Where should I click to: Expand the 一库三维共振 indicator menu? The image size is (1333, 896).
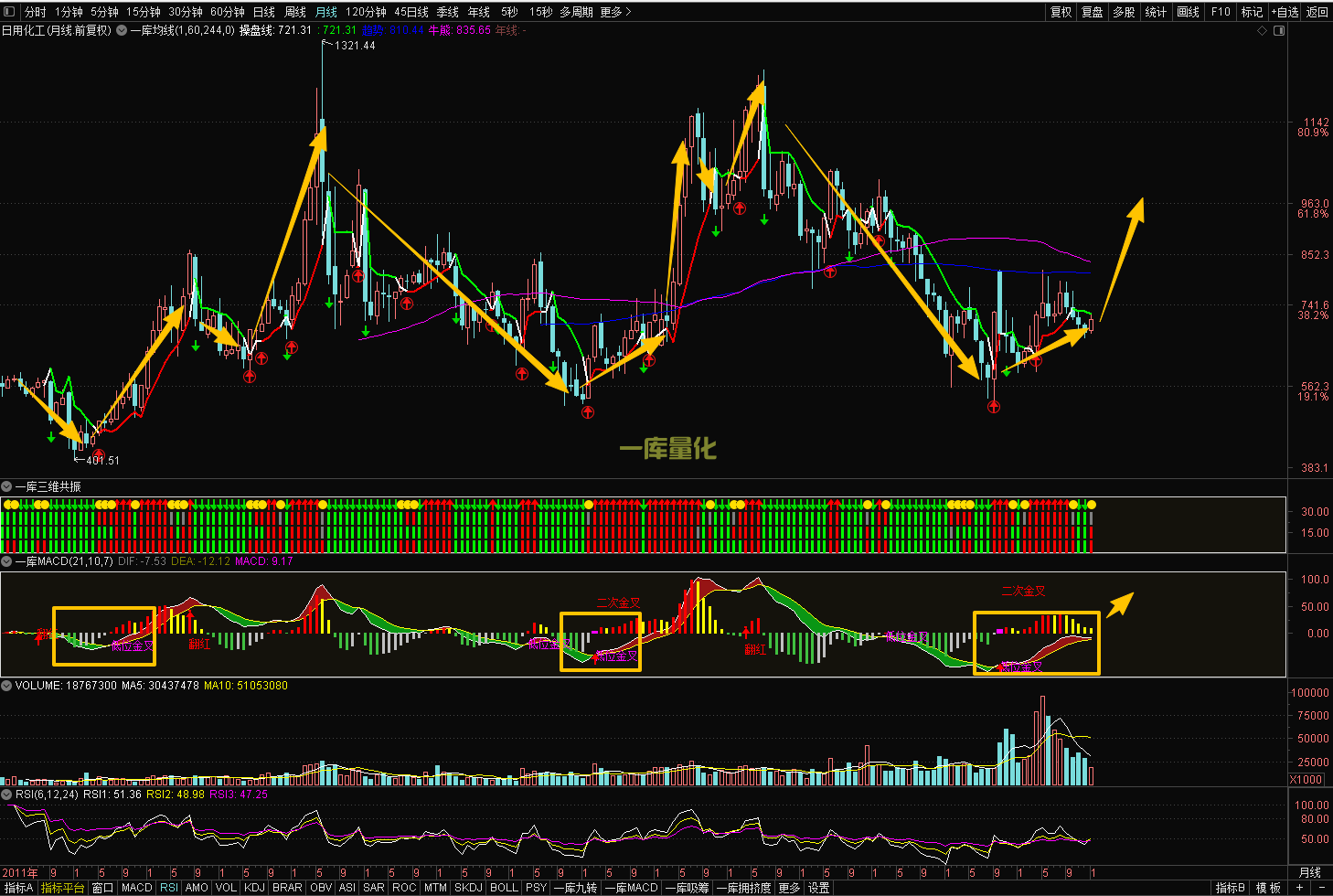pos(6,486)
